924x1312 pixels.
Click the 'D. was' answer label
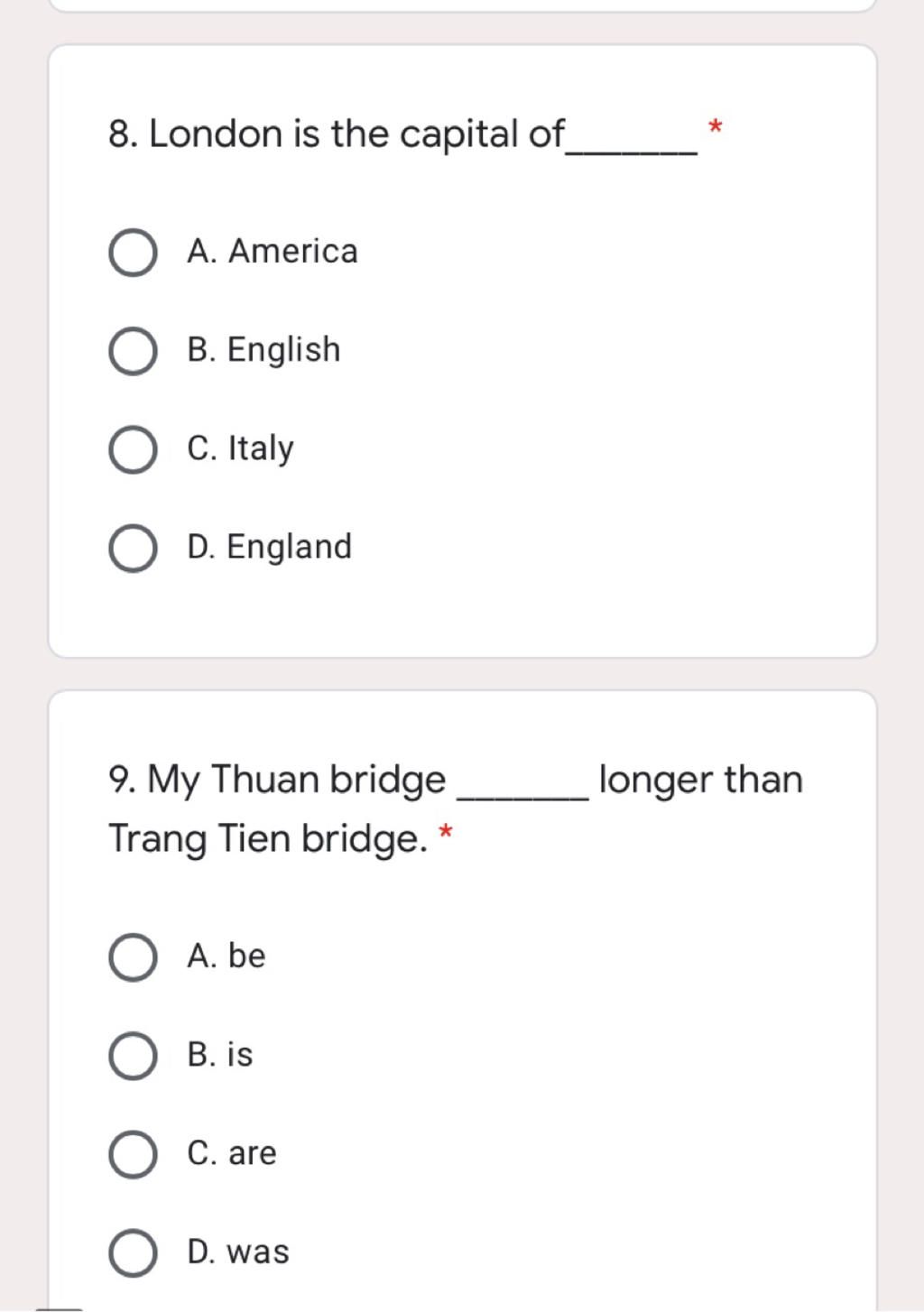tap(238, 1252)
